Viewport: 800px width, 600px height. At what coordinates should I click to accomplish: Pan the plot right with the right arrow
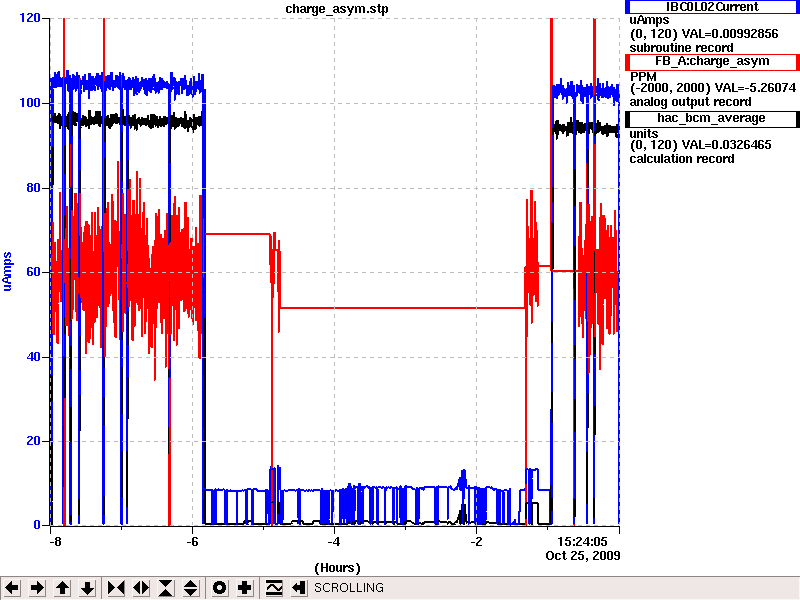[x=37, y=588]
